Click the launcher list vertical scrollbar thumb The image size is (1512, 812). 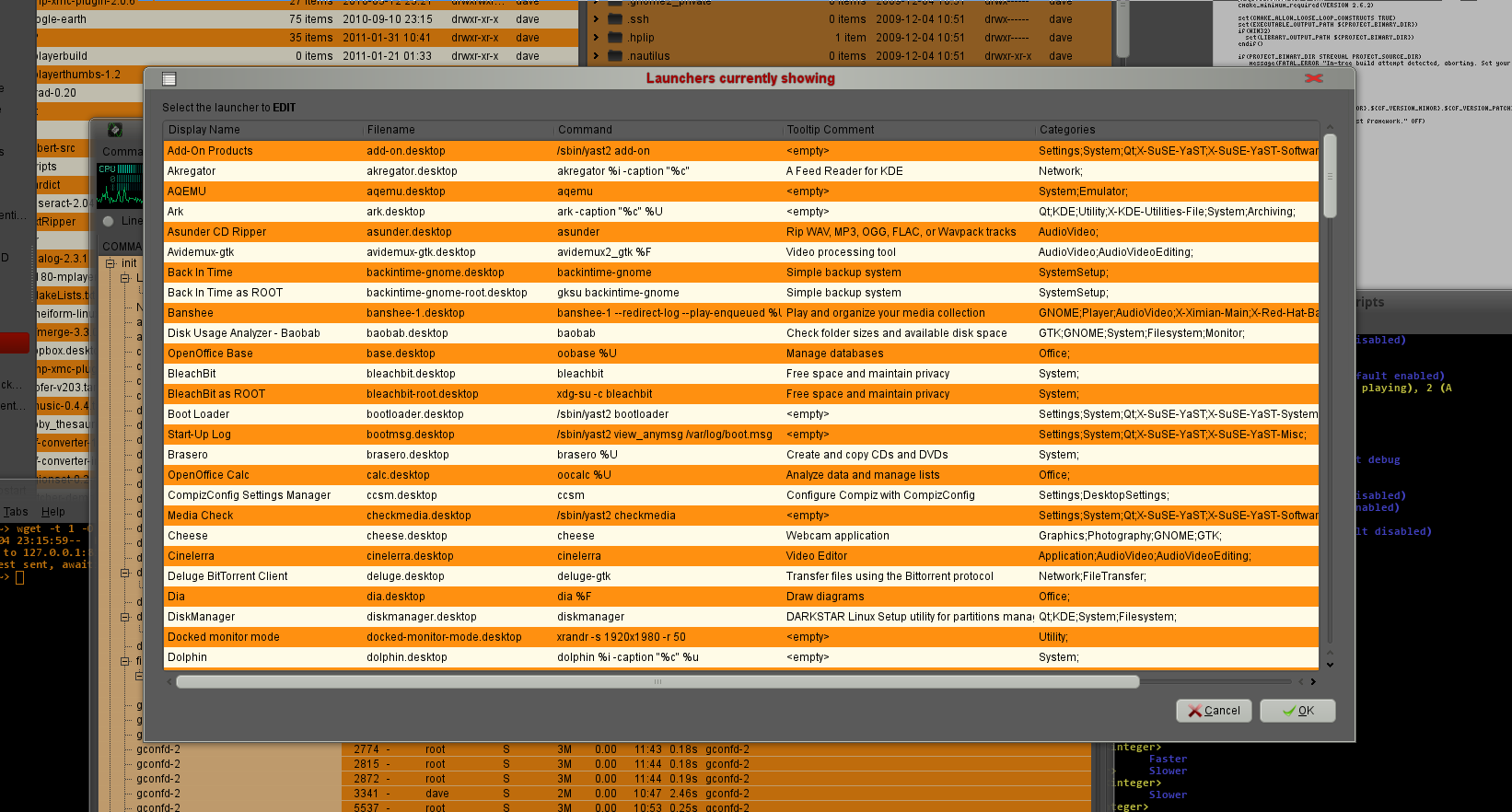1330,176
